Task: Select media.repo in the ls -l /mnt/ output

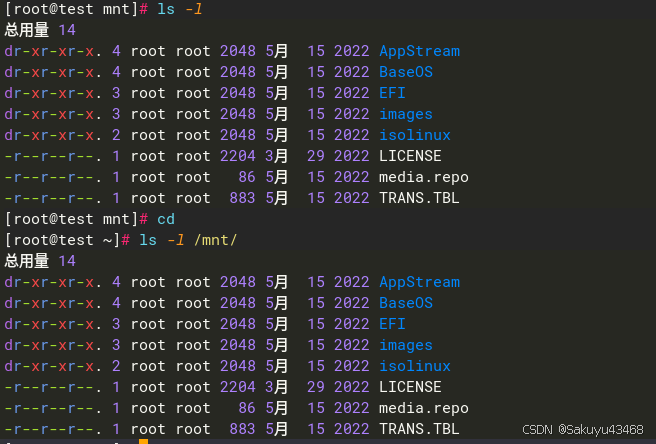Action: pos(424,408)
